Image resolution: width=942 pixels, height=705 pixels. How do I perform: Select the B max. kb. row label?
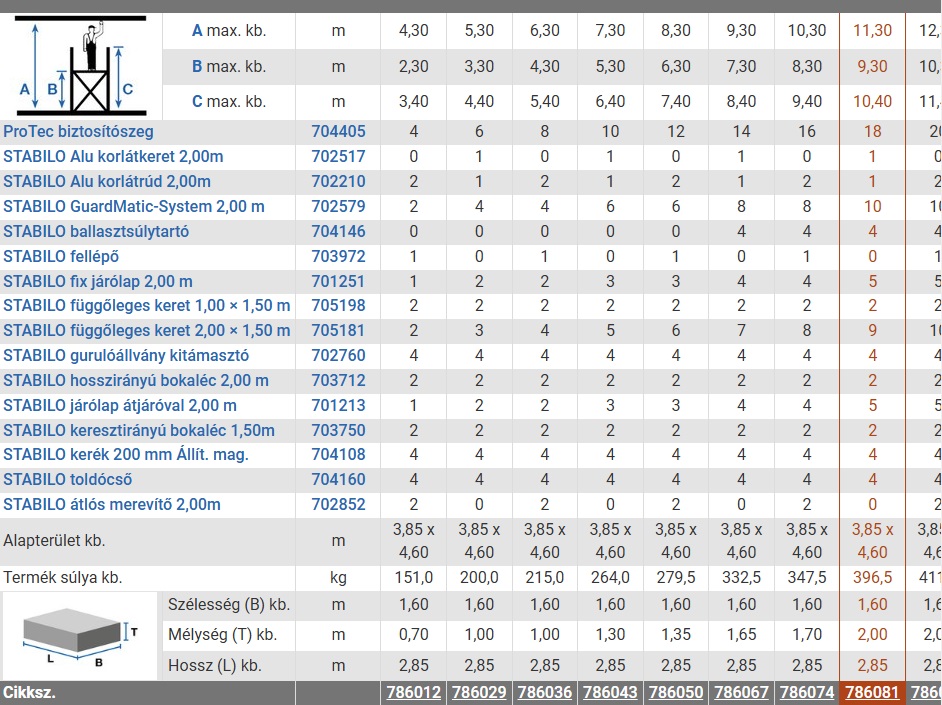(x=229, y=67)
